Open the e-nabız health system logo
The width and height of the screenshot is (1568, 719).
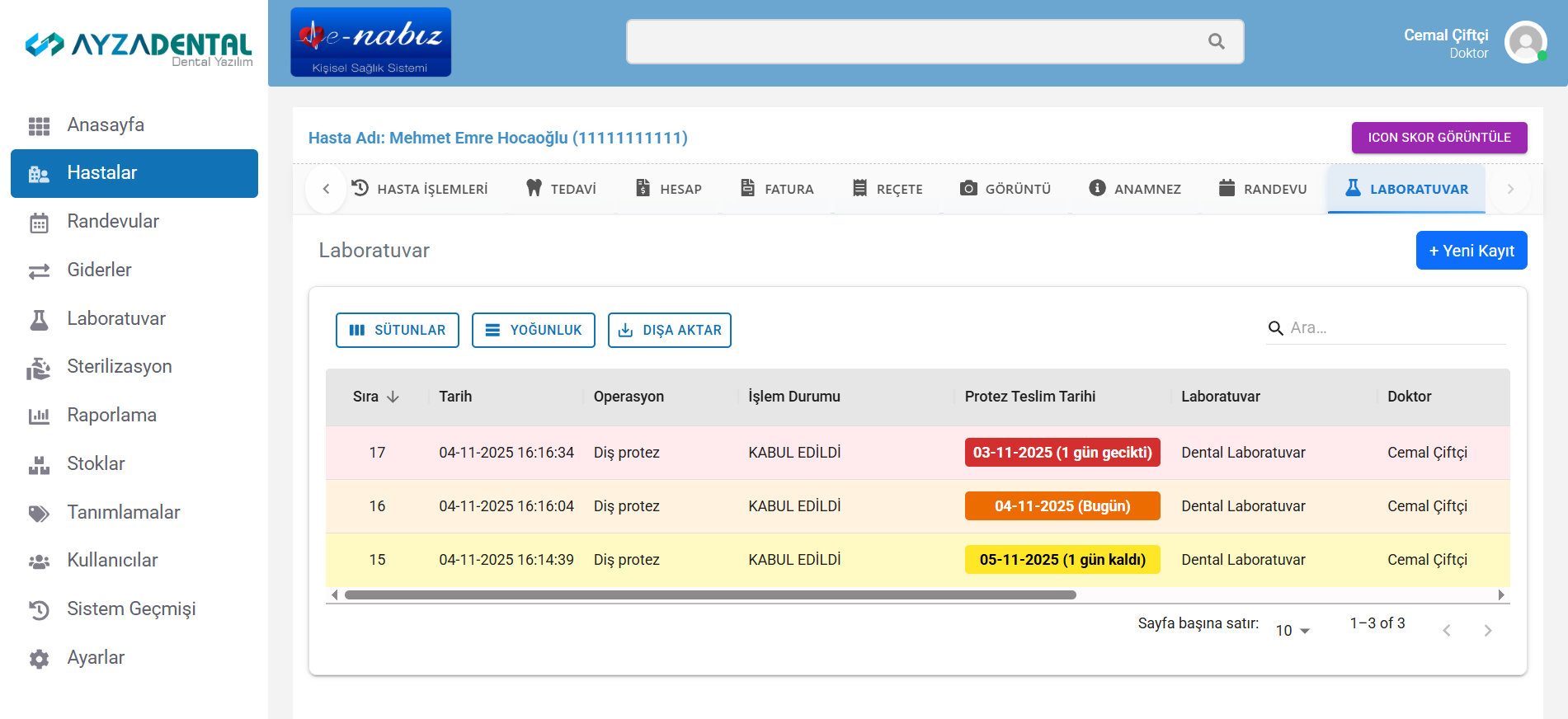pyautogui.click(x=370, y=42)
